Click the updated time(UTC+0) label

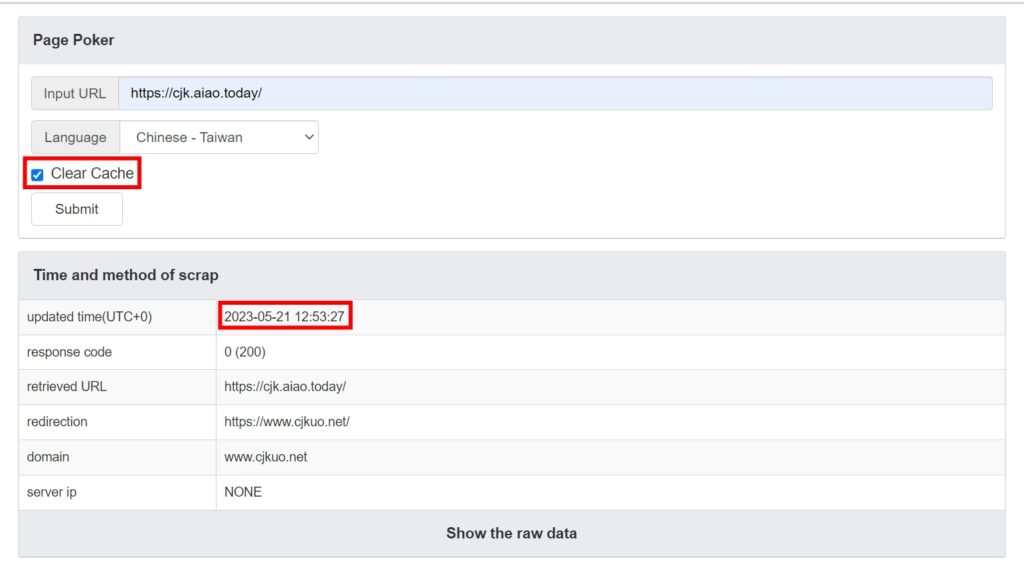tap(89, 317)
